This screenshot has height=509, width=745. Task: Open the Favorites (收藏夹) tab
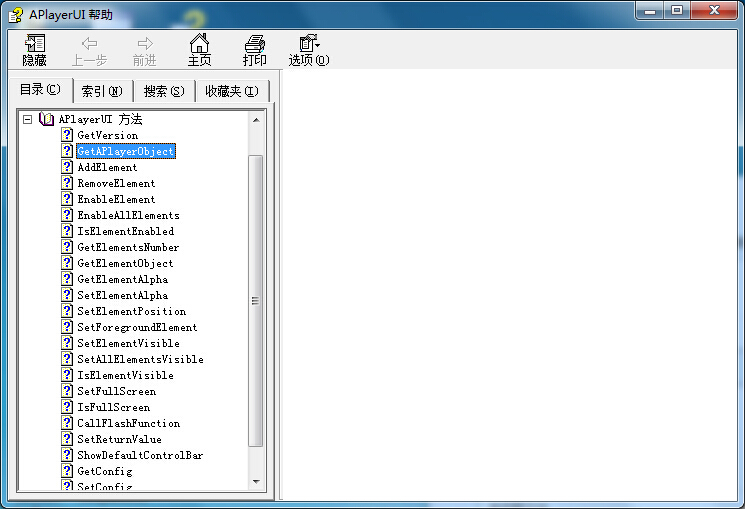(x=232, y=91)
